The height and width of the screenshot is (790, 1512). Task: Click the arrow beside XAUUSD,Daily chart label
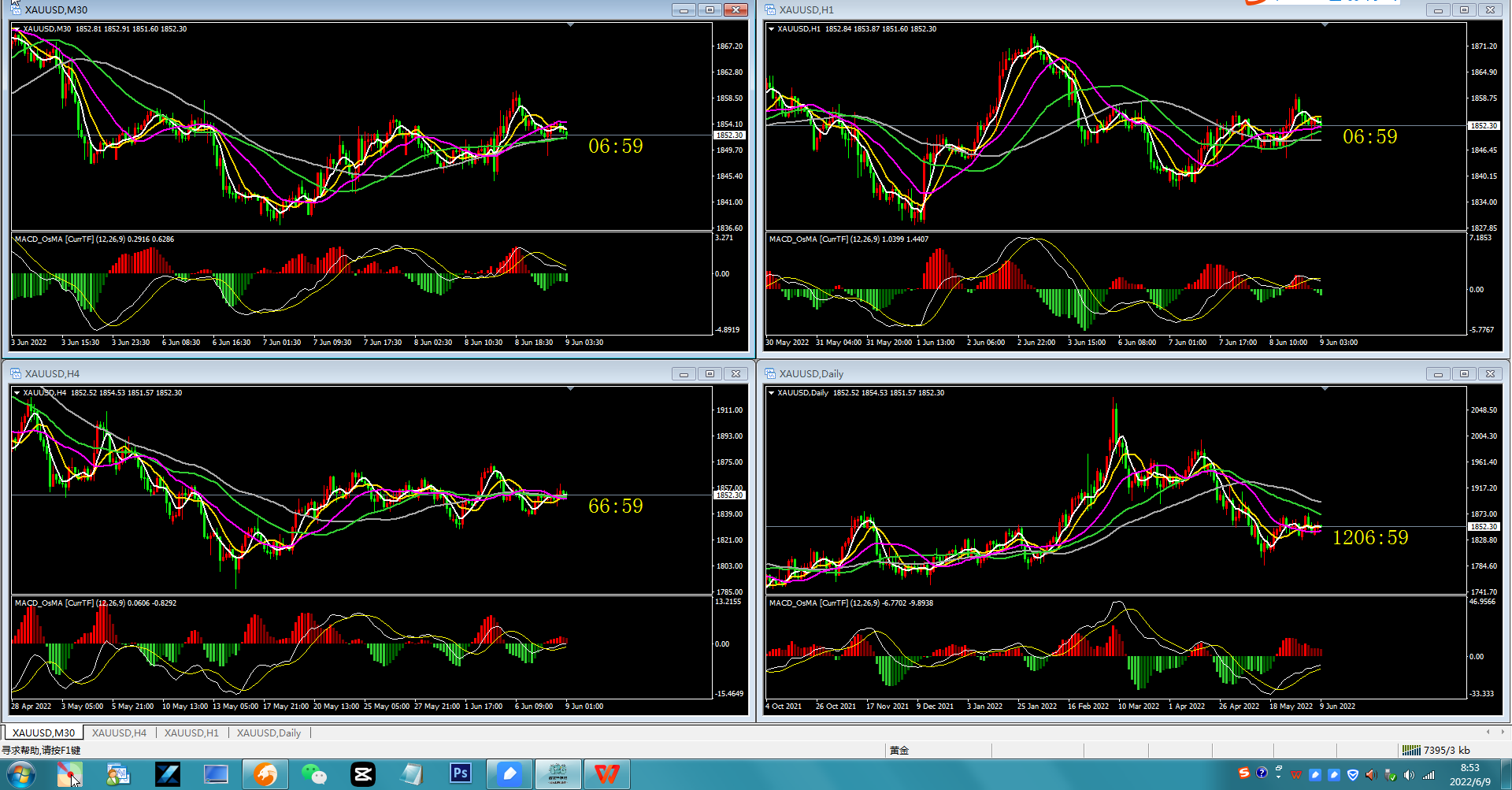[771, 393]
